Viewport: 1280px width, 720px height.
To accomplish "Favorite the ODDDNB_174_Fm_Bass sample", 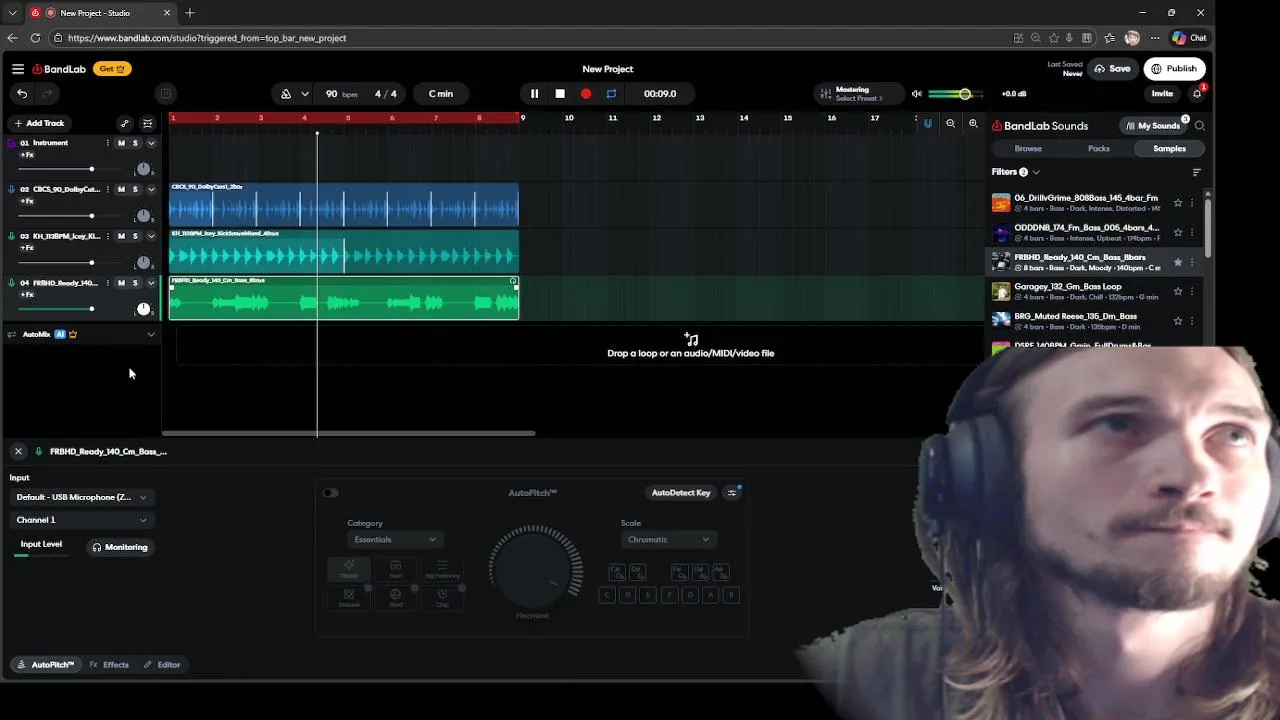I will tap(1178, 232).
